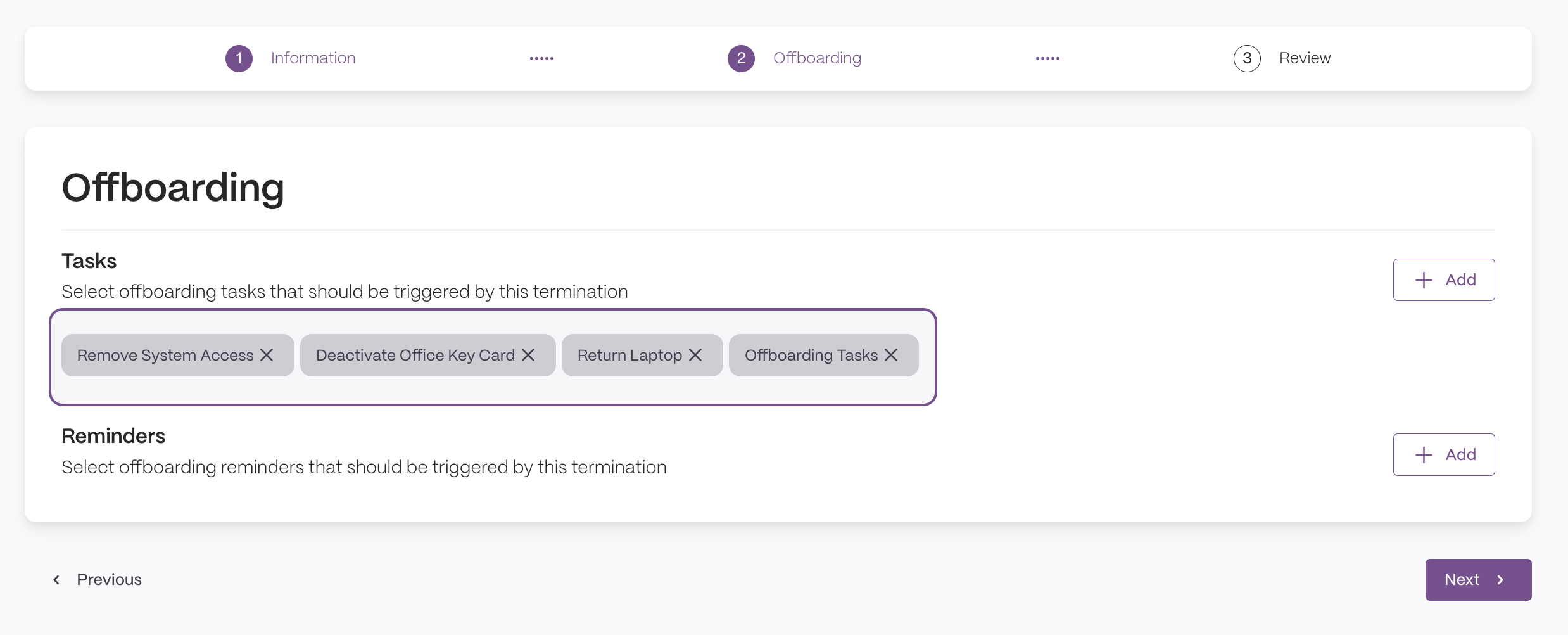Go to the Information step label
The image size is (1568, 635).
(x=313, y=58)
